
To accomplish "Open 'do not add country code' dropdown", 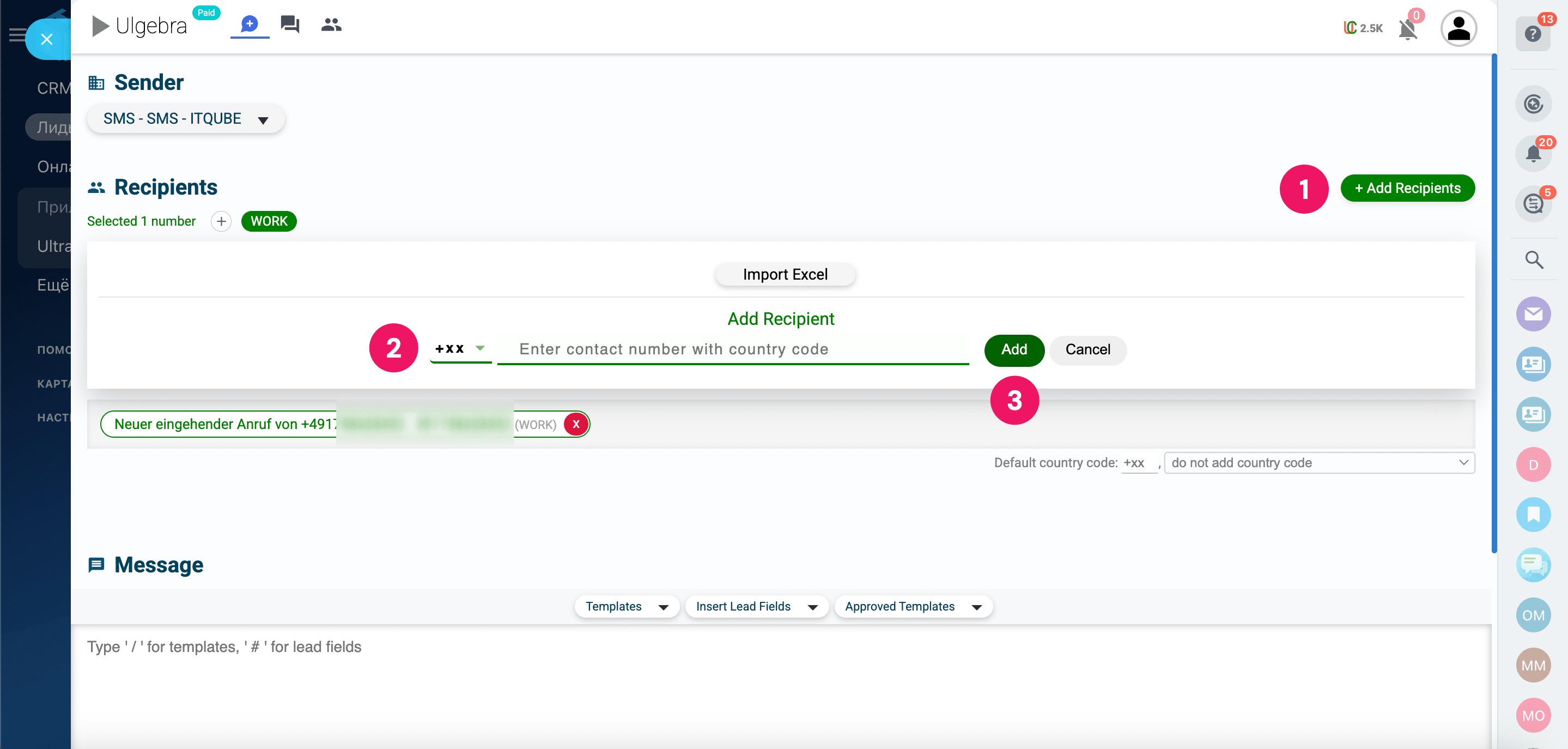I will pyautogui.click(x=1318, y=463).
